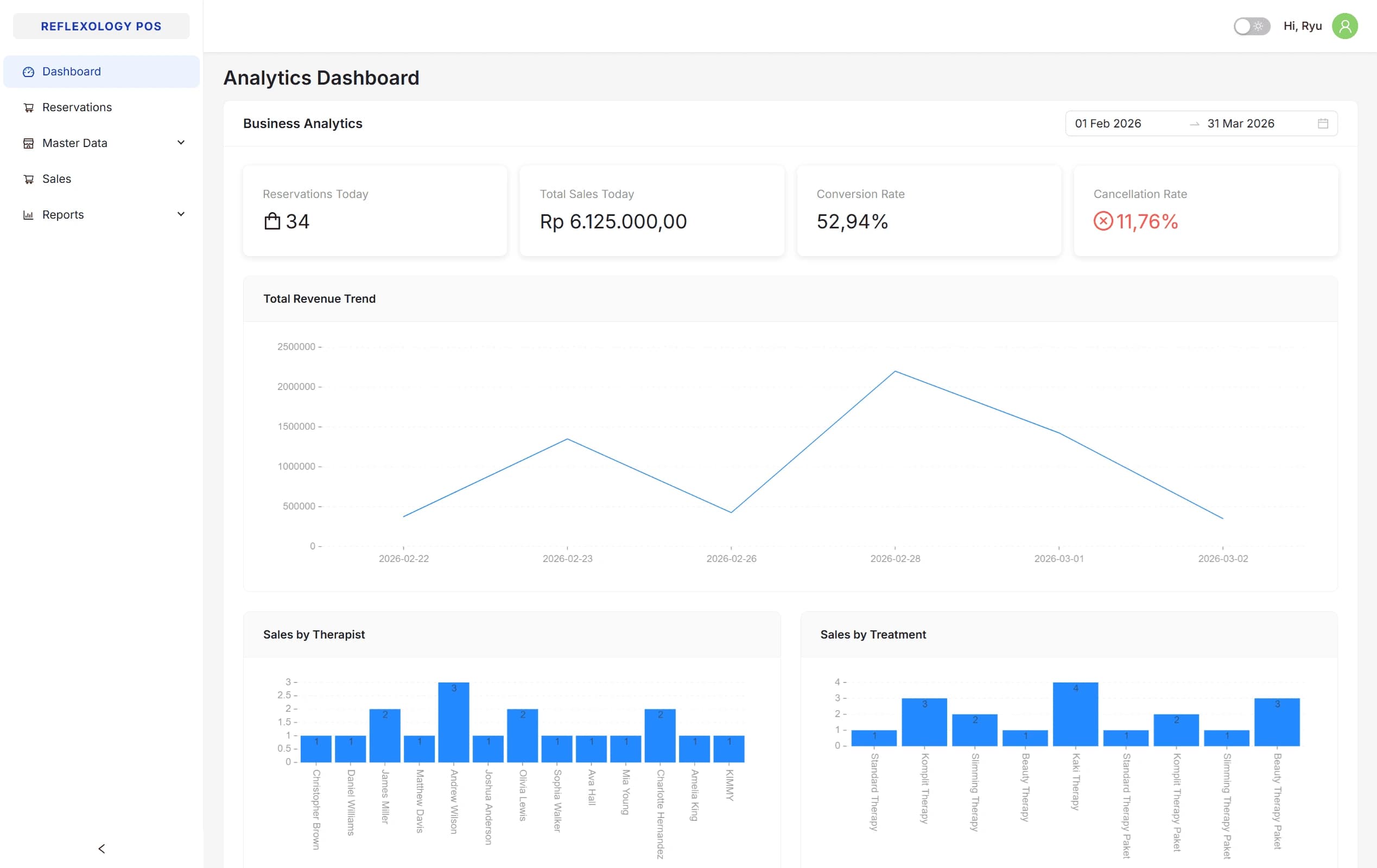1377x868 pixels.
Task: Expand the Master Data submenu chevron
Action: (x=181, y=143)
